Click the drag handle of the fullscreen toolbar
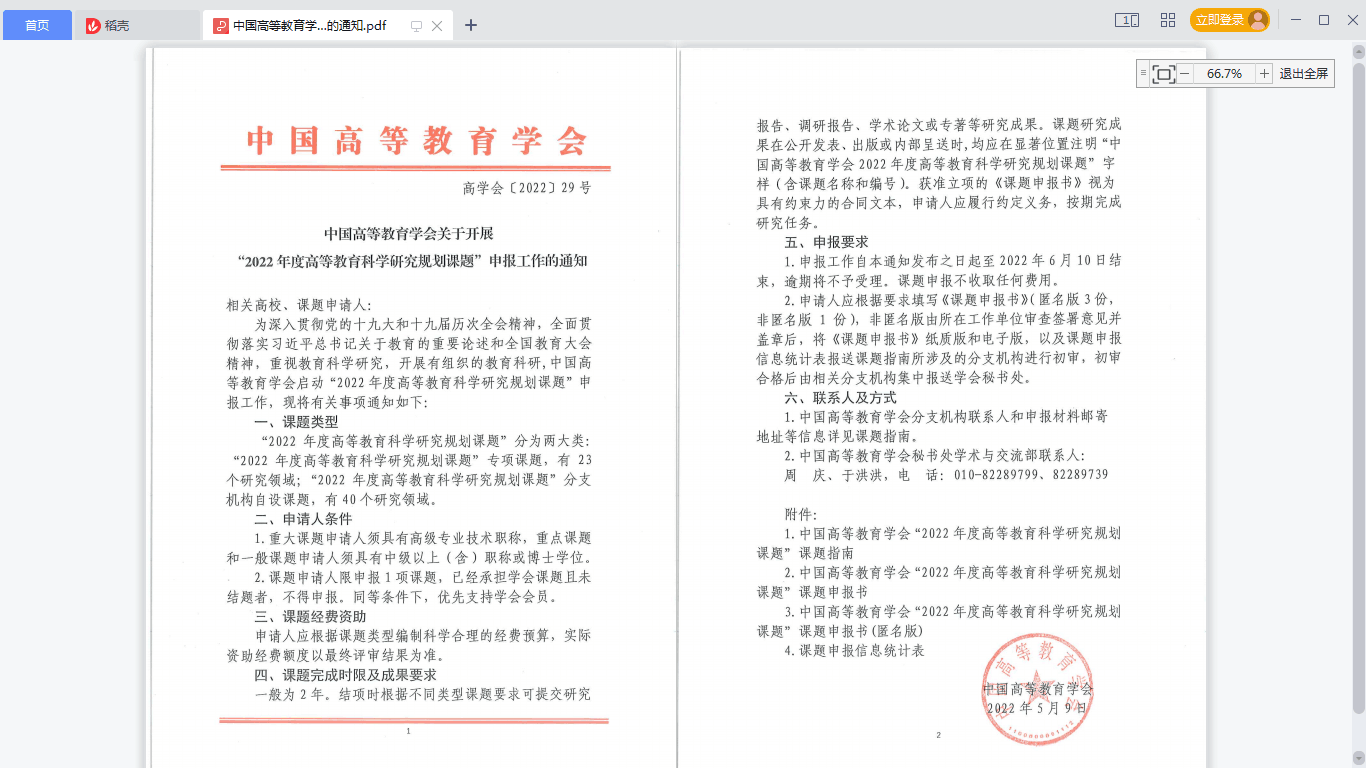This screenshot has width=1366, height=768. pyautogui.click(x=1143, y=73)
